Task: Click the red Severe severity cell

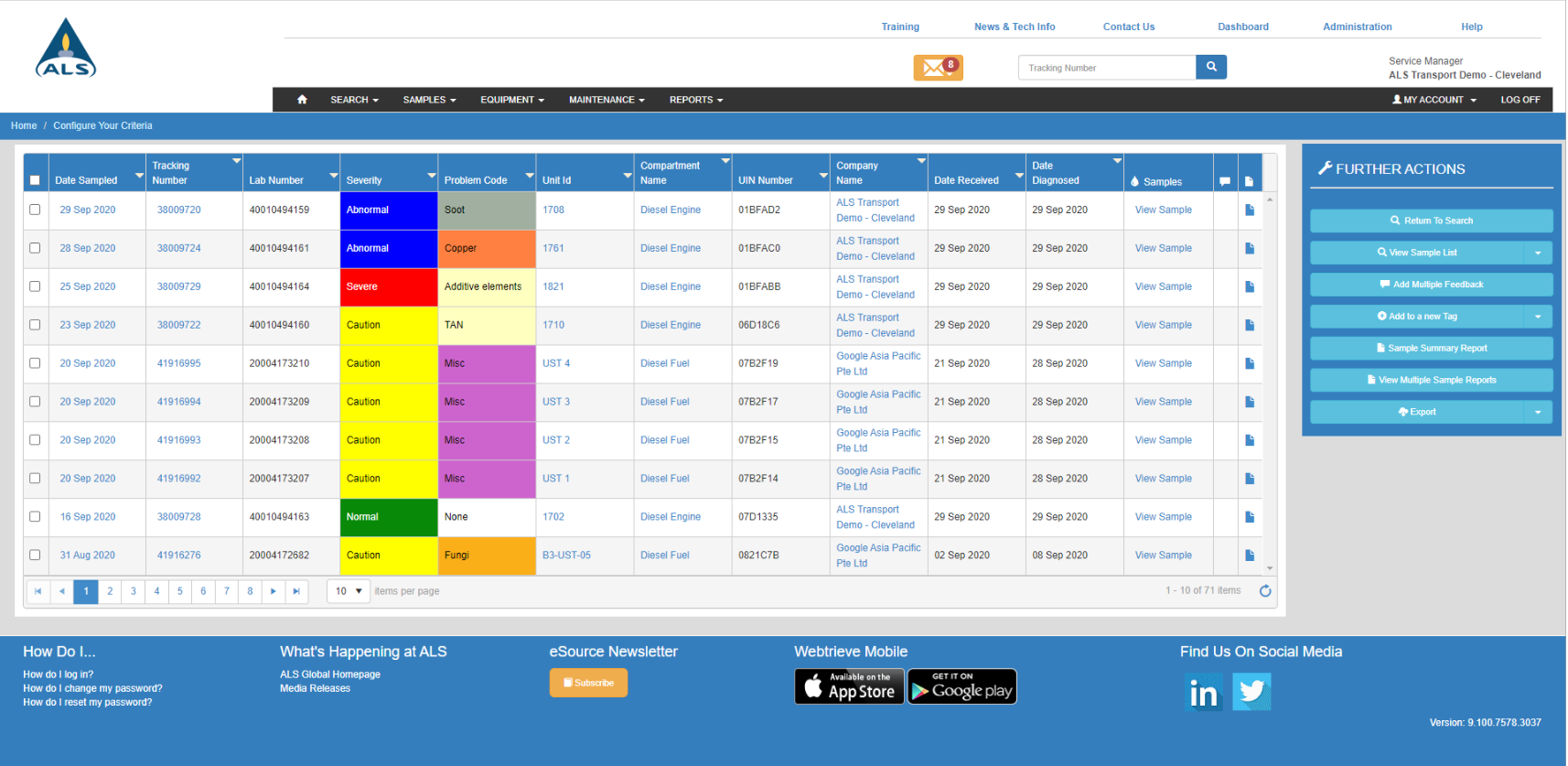Action: point(388,286)
